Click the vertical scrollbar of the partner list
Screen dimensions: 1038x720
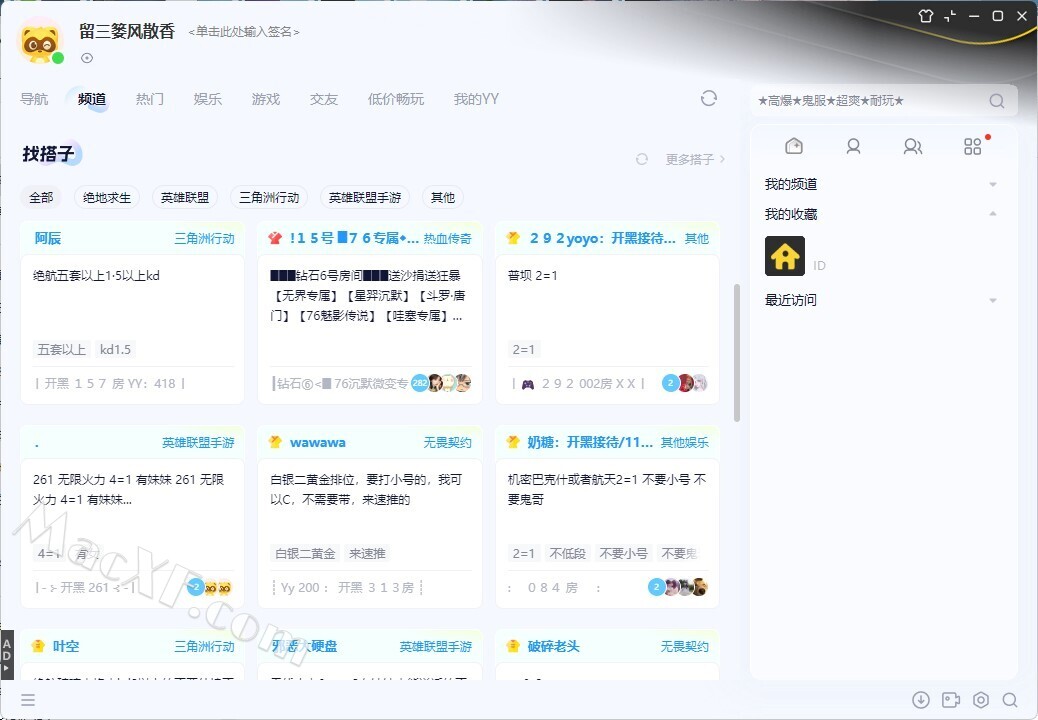737,353
